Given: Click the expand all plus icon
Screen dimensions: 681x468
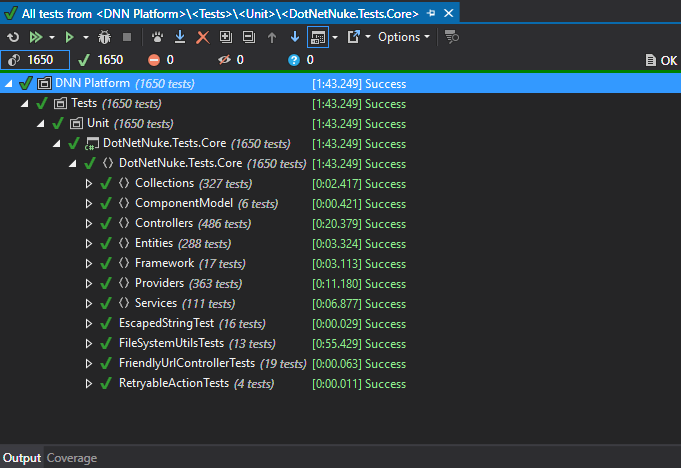Looking at the screenshot, I should (x=226, y=37).
